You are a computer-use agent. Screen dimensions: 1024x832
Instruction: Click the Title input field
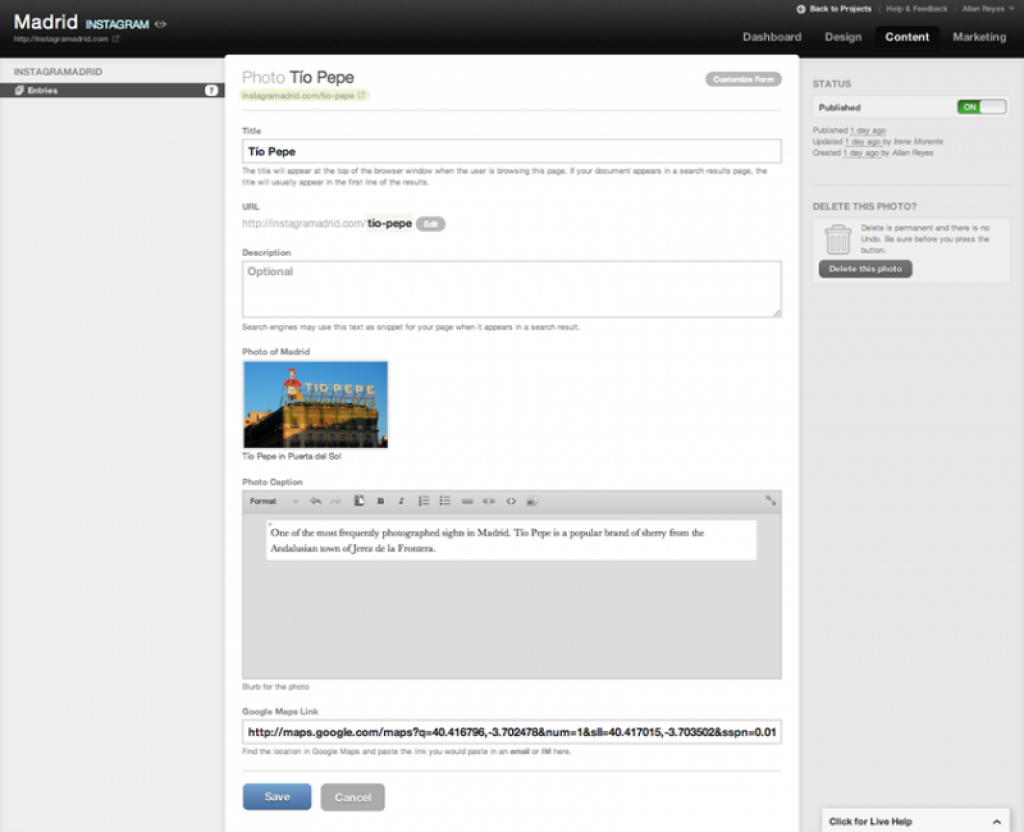tap(511, 152)
